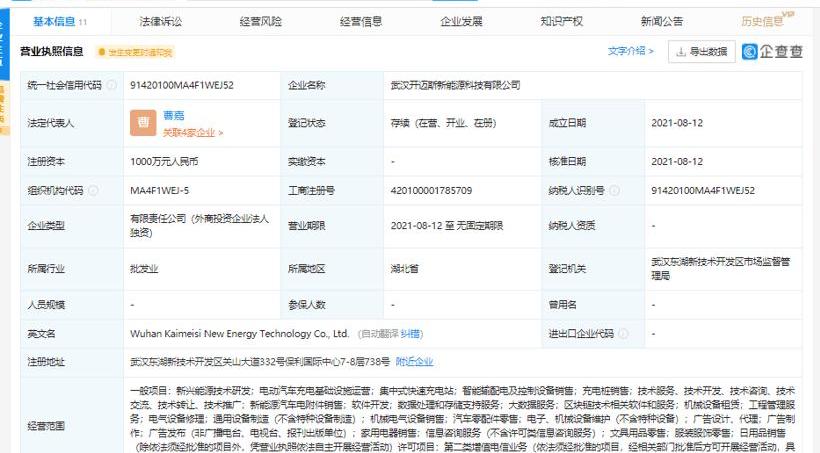Select taxpayer ID 91420100MA4F1WEJ52 in 纳税人识别号 row
Screen dimensions: 820x453
[x=703, y=190]
